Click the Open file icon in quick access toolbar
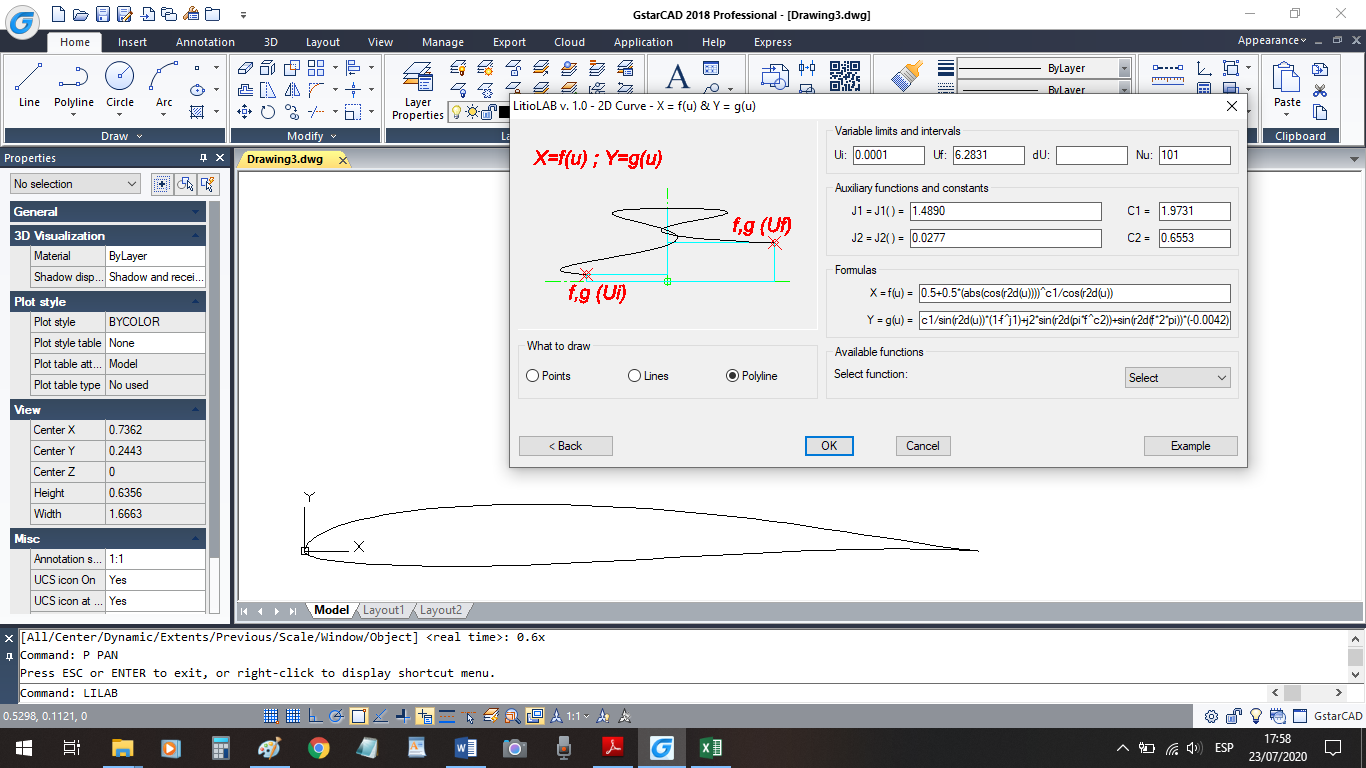Image resolution: width=1366 pixels, height=768 pixels. click(80, 14)
